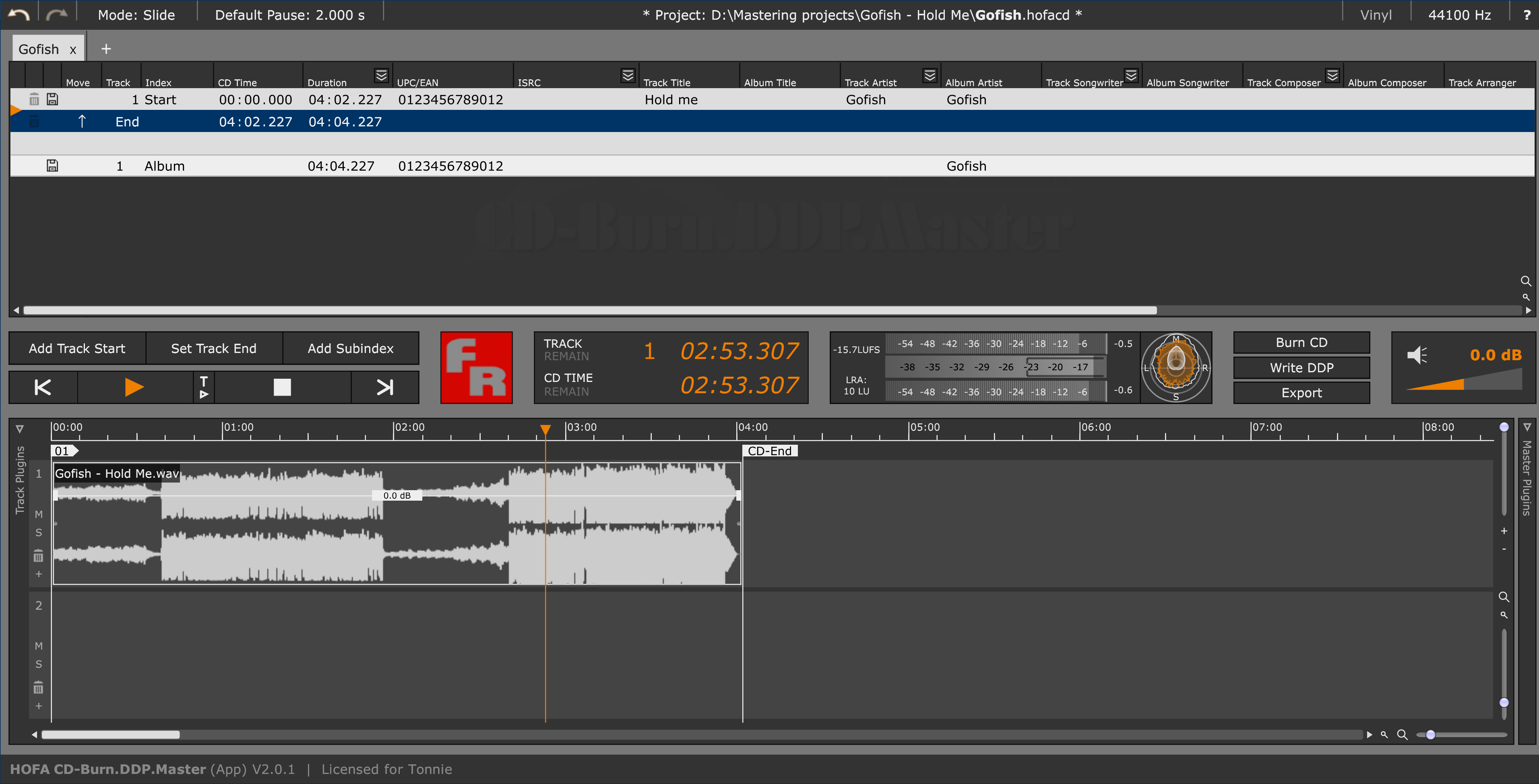Open Default Pause 2.000 s setting
Screen dimensions: 1539x784
tap(290, 15)
